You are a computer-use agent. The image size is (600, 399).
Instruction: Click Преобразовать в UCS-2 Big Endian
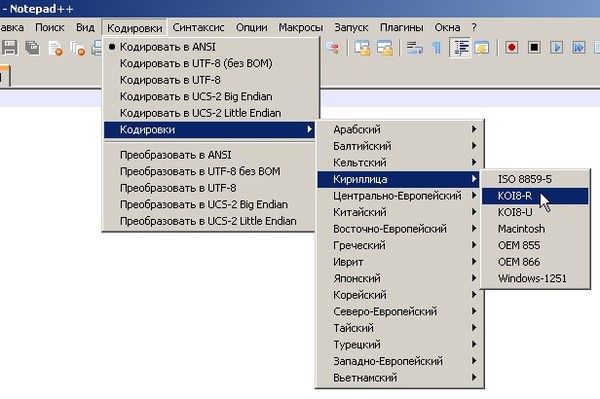(209, 204)
